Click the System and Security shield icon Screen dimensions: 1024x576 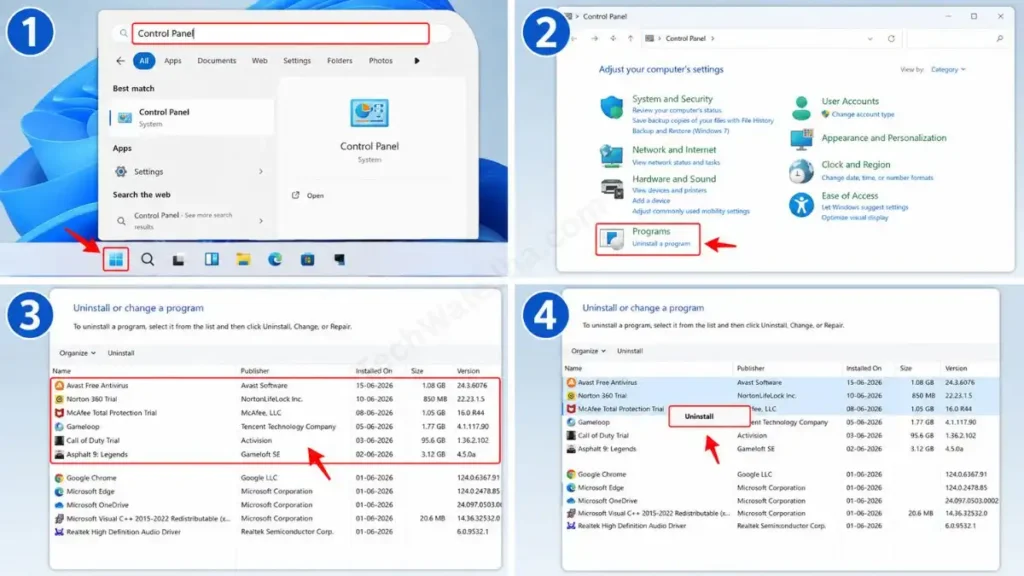(612, 106)
